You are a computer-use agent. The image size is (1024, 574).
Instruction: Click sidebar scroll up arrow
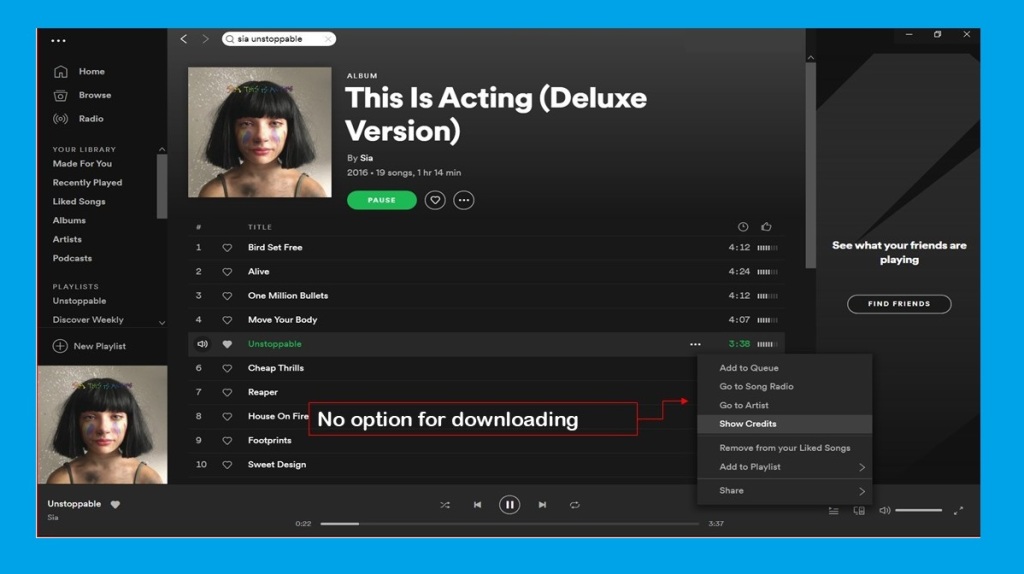[x=162, y=150]
